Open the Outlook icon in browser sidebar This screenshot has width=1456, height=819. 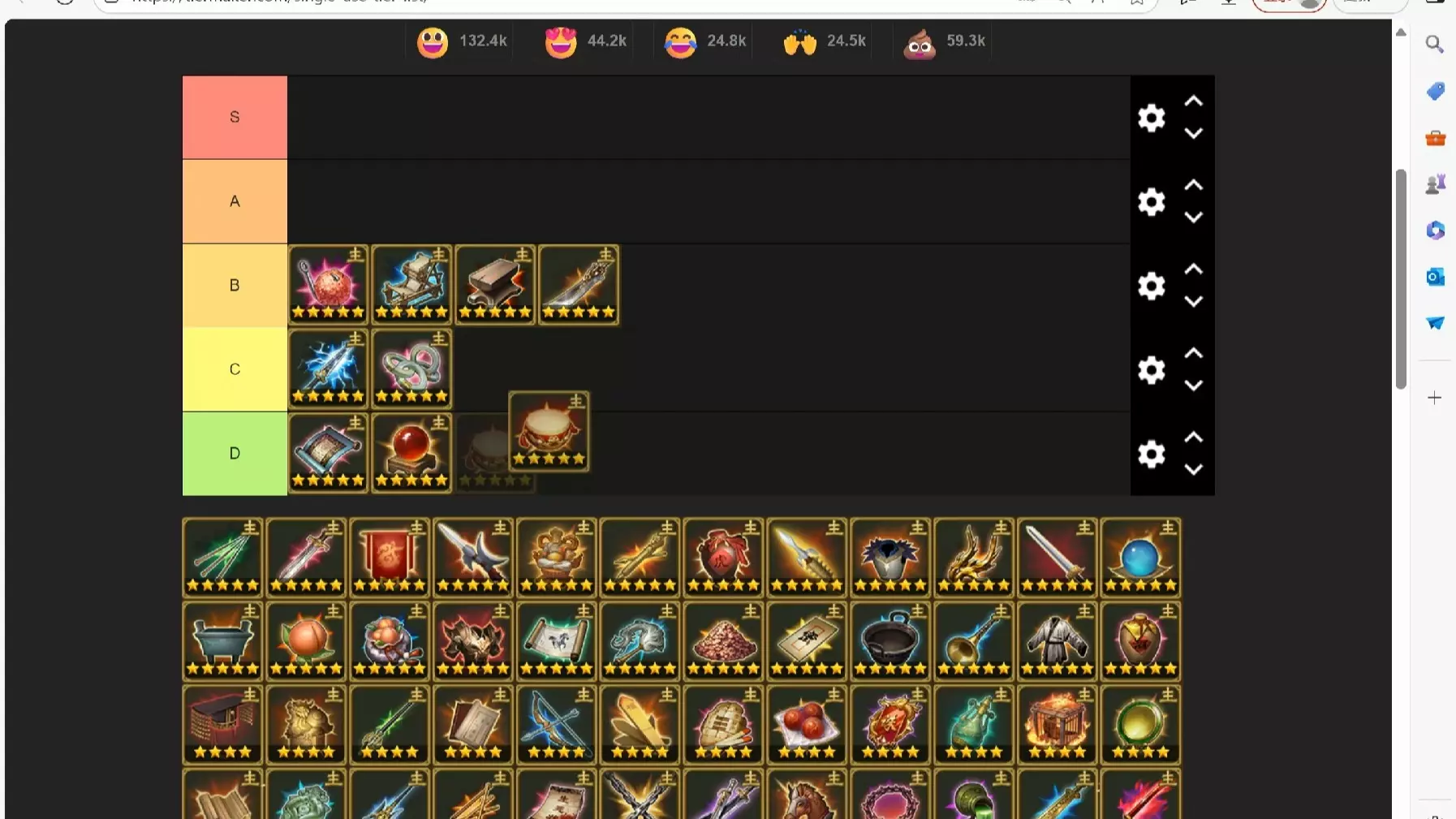coord(1435,277)
